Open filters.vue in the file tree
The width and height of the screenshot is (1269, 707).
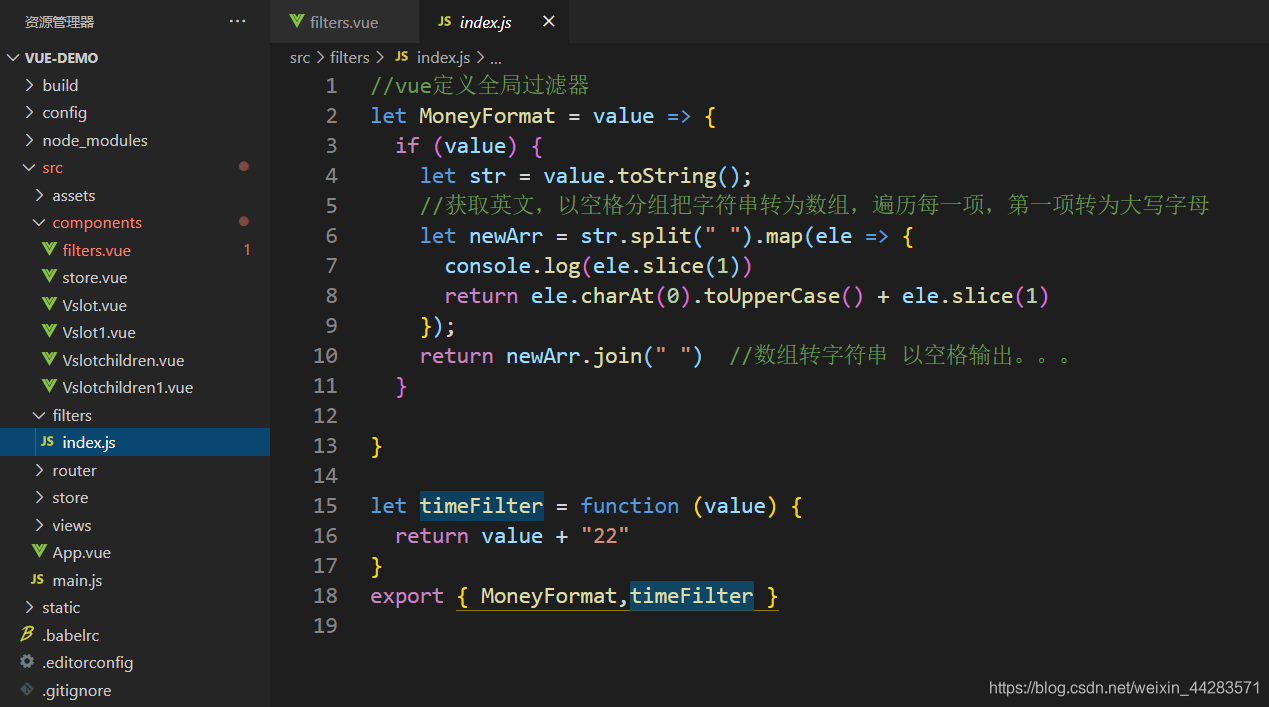coord(135,250)
